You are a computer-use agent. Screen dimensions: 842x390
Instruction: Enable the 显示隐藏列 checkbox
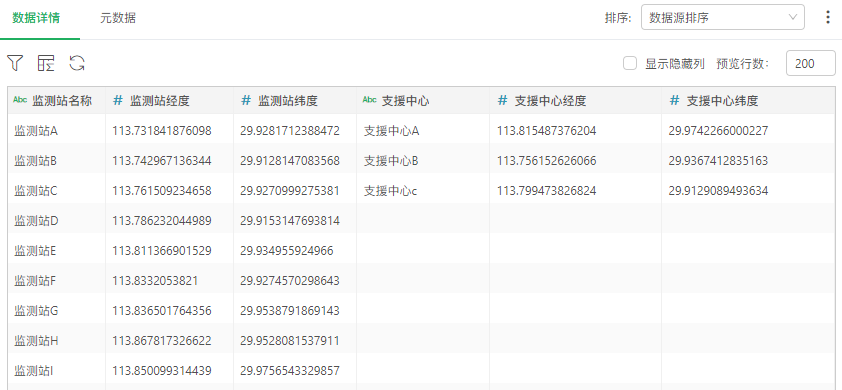click(630, 63)
